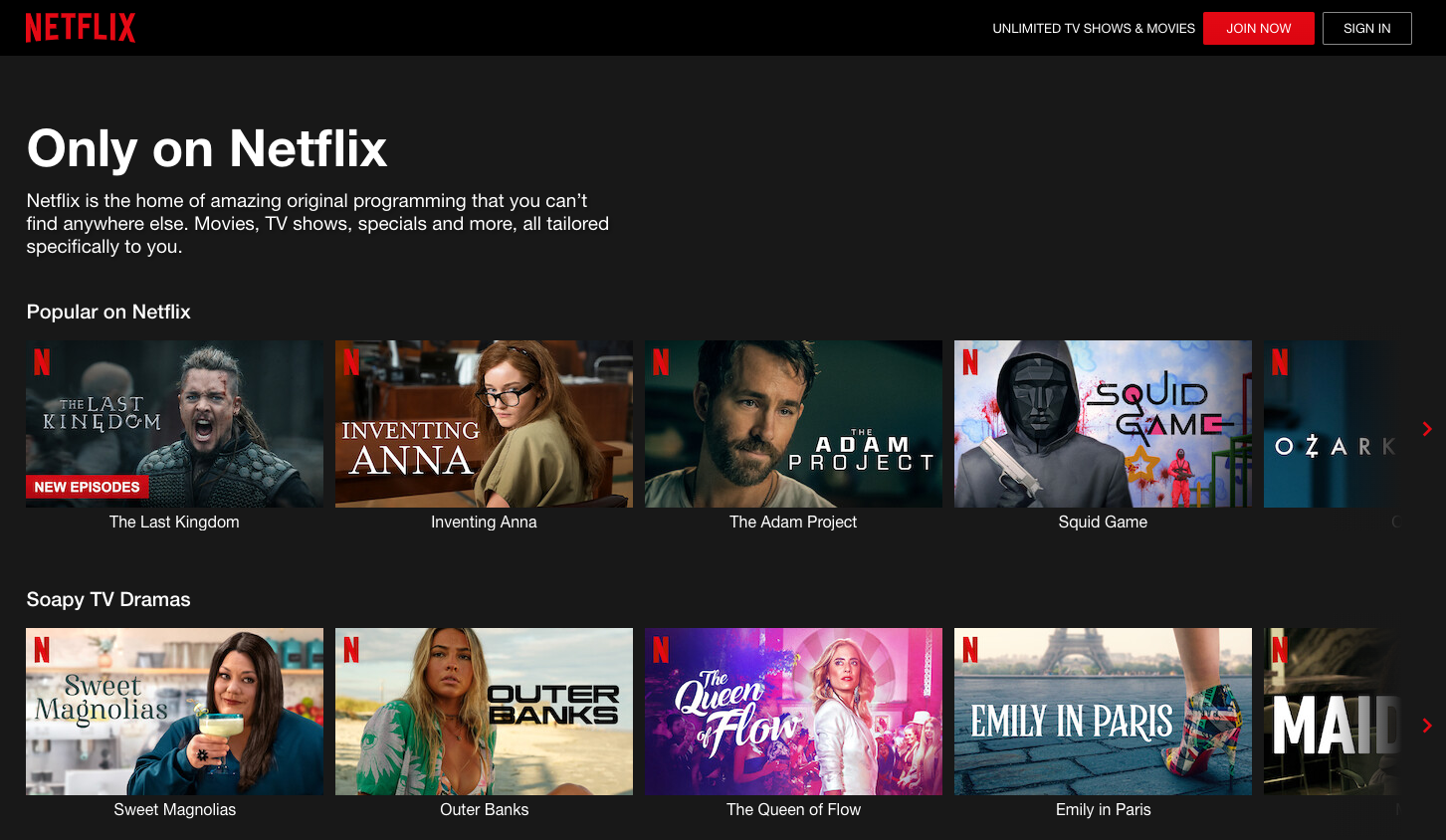
Task: Open the Maid thumbnail
Action: 1332,712
